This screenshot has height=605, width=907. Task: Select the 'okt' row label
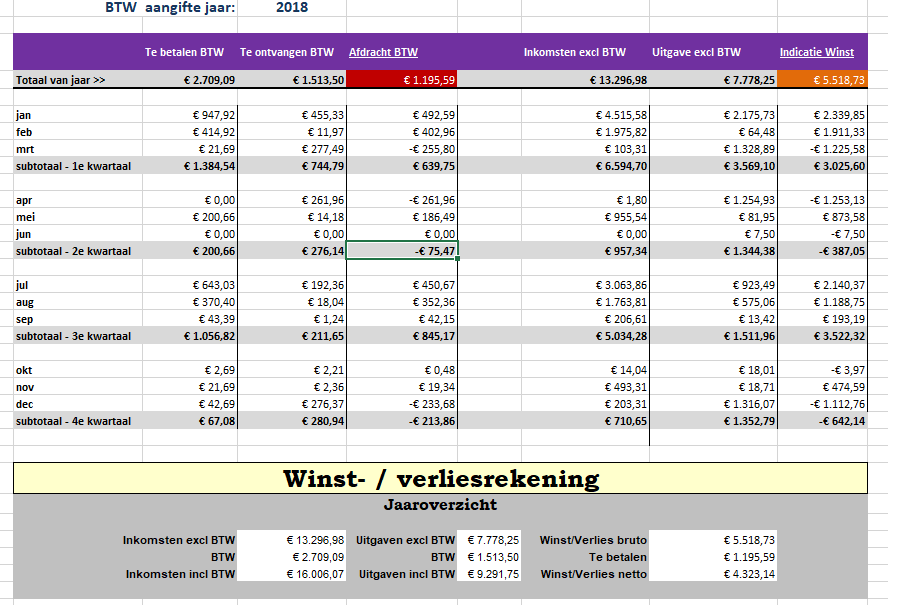(x=24, y=370)
